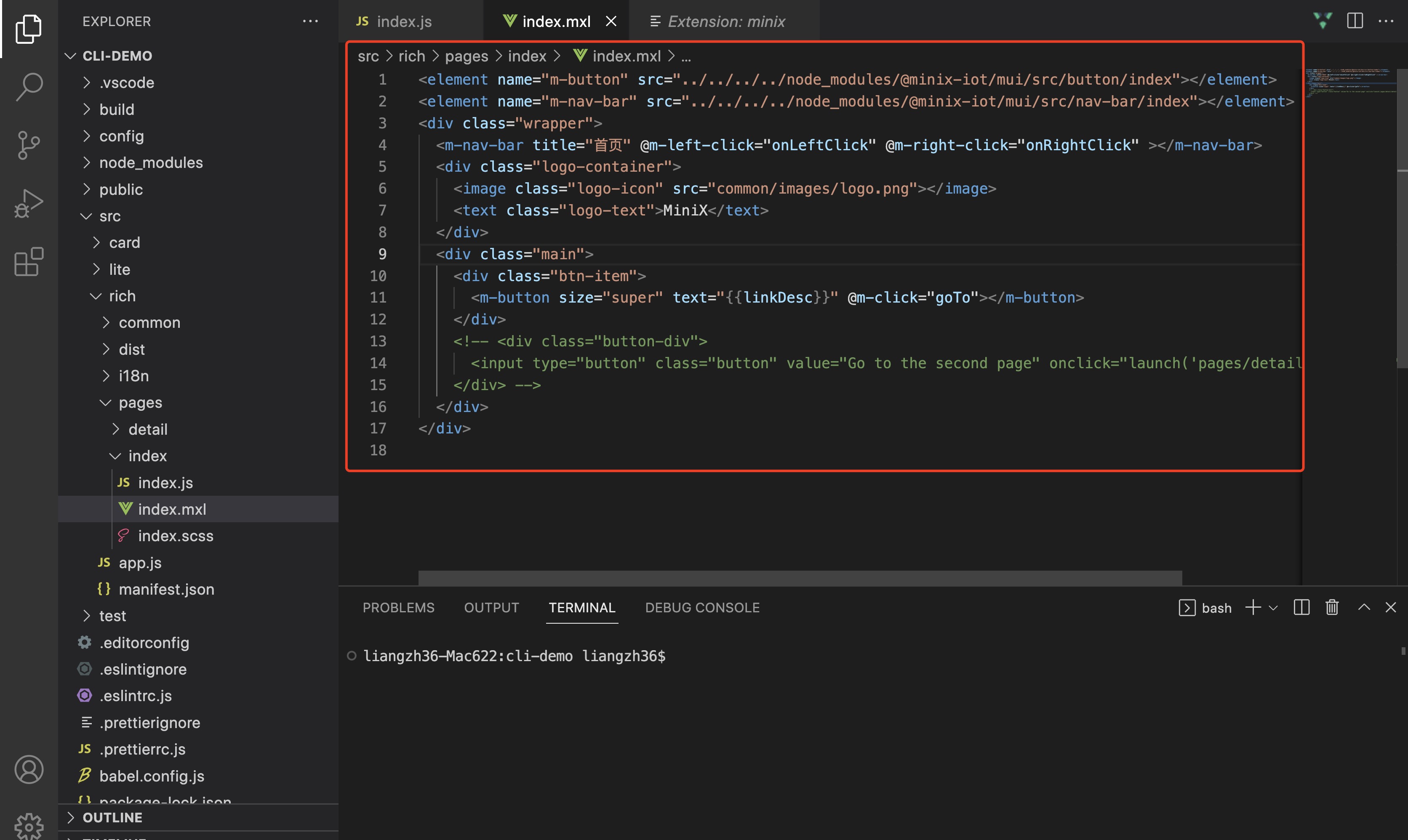Viewport: 1408px width, 840px height.
Task: Expand the card folder
Action: [x=198, y=242]
